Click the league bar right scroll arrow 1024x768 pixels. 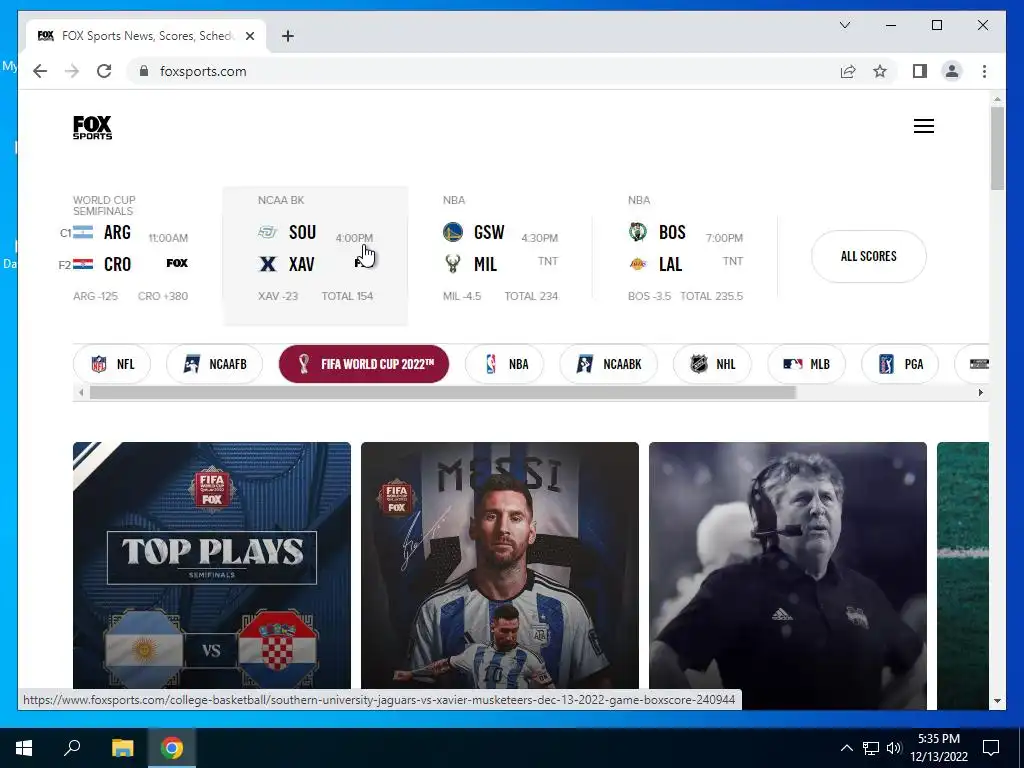980,392
